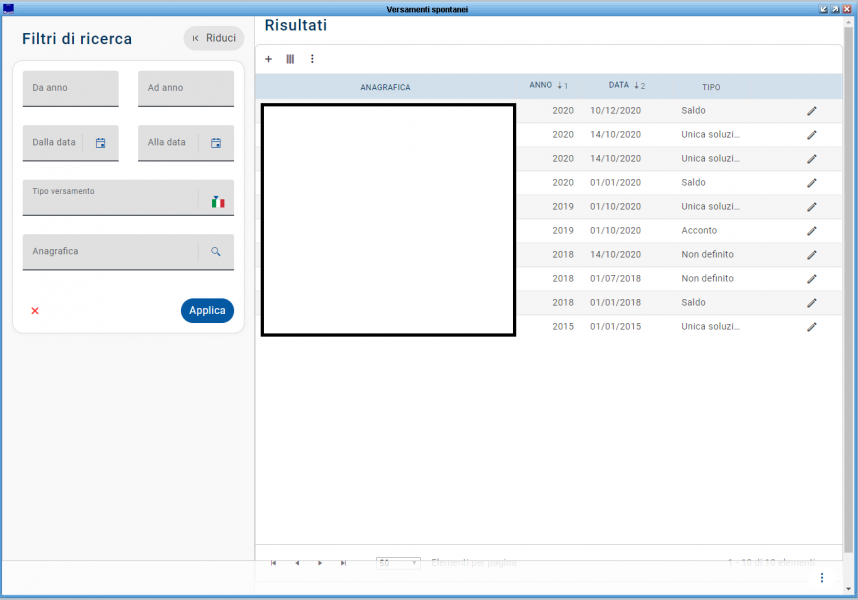Edit the Acconto row
Screen dimensions: 858x600
click(811, 231)
